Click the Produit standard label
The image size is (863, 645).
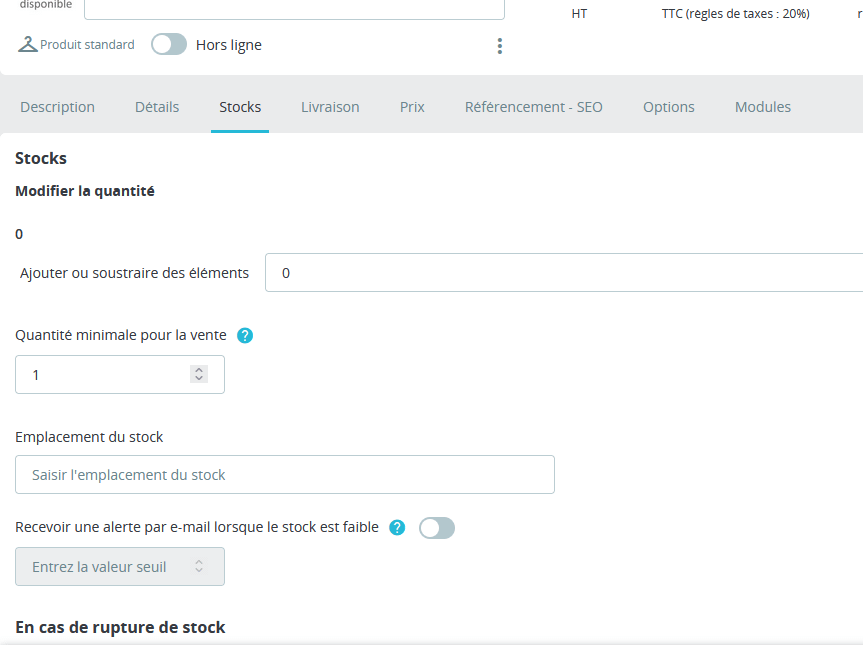coord(87,45)
